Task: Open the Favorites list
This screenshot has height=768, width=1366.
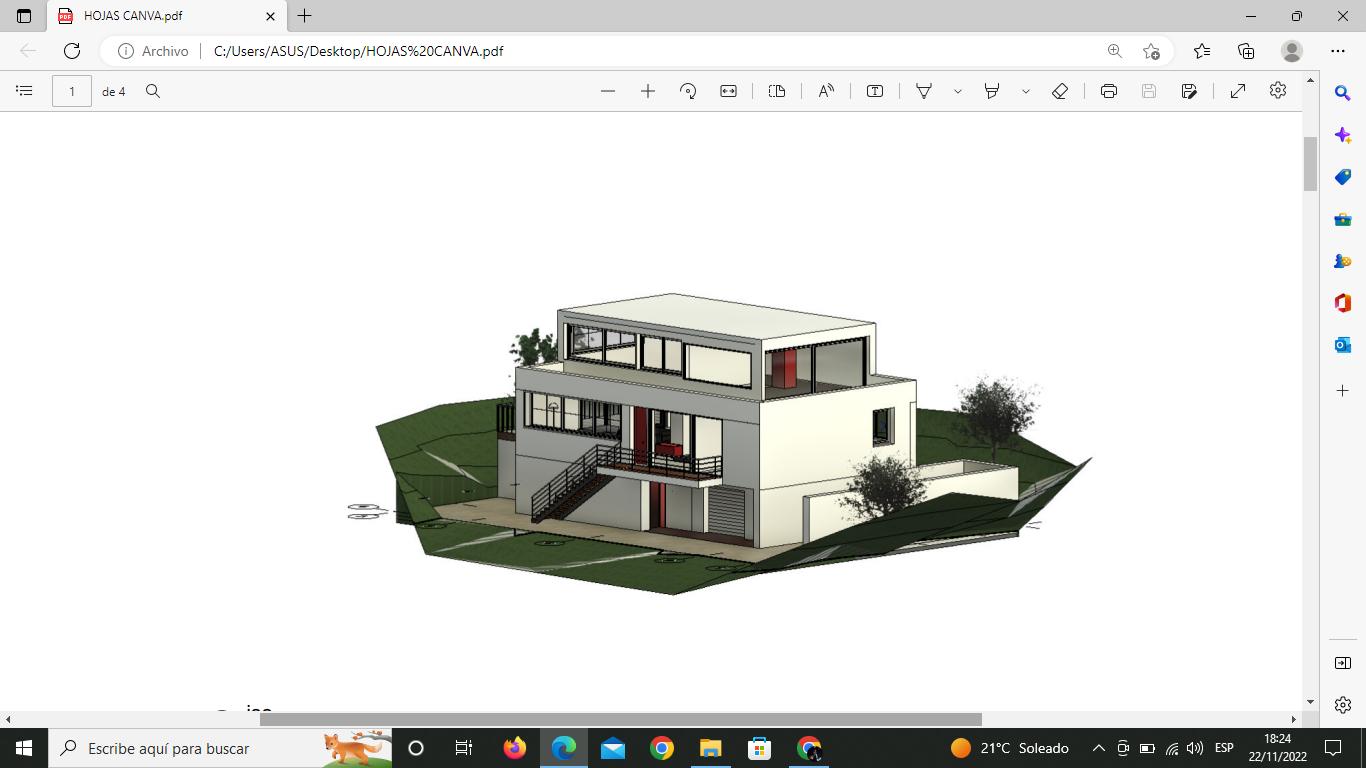Action: [x=1202, y=51]
